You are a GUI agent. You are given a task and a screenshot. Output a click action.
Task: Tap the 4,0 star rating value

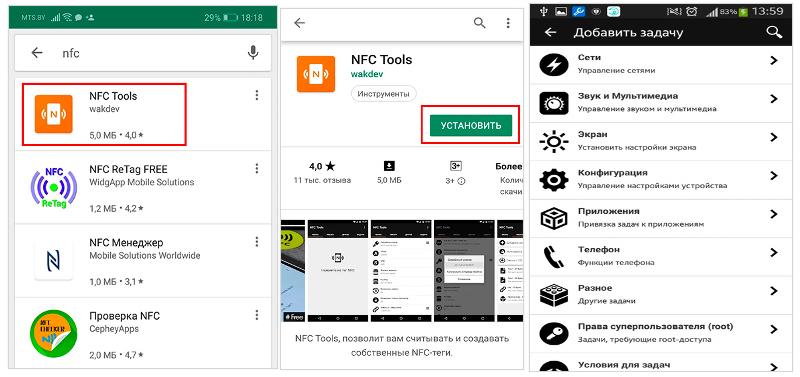(x=322, y=166)
